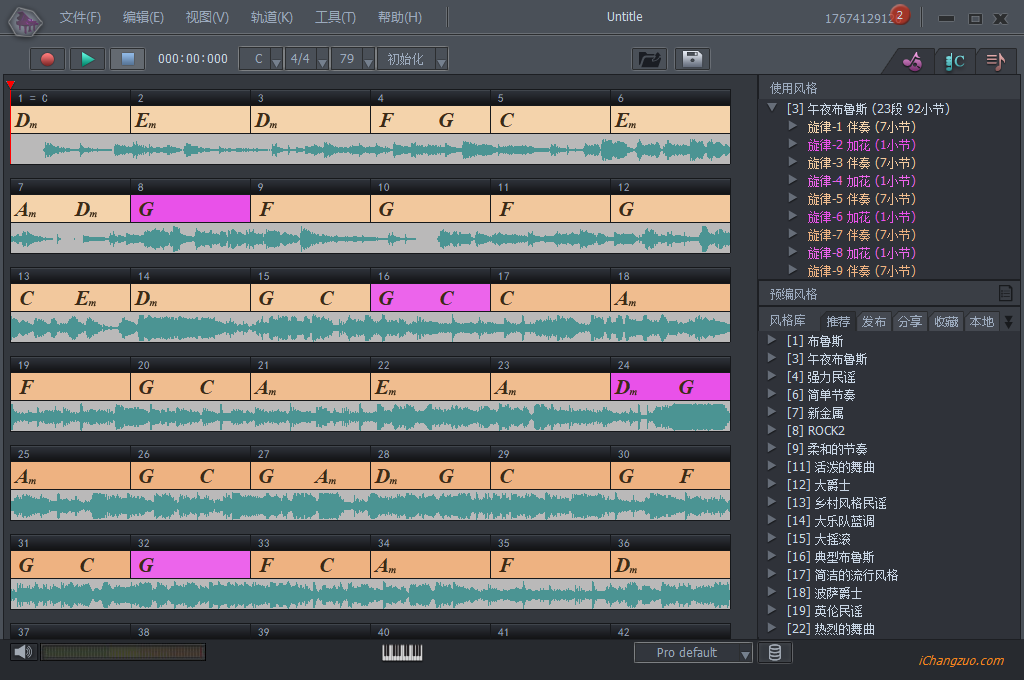Click the database icon beside Pro default

(x=774, y=652)
